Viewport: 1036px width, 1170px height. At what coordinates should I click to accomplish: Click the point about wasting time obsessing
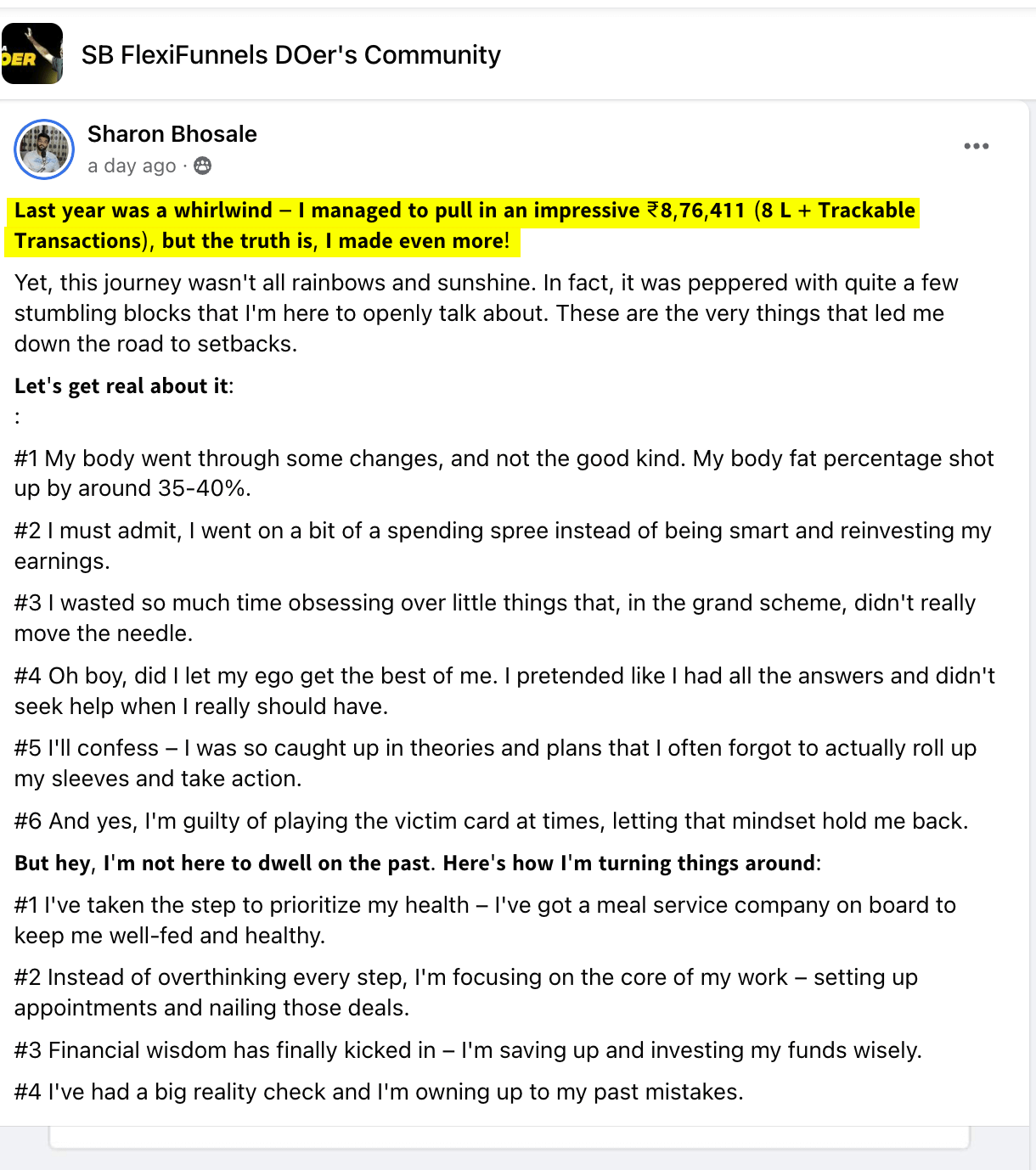(x=494, y=617)
